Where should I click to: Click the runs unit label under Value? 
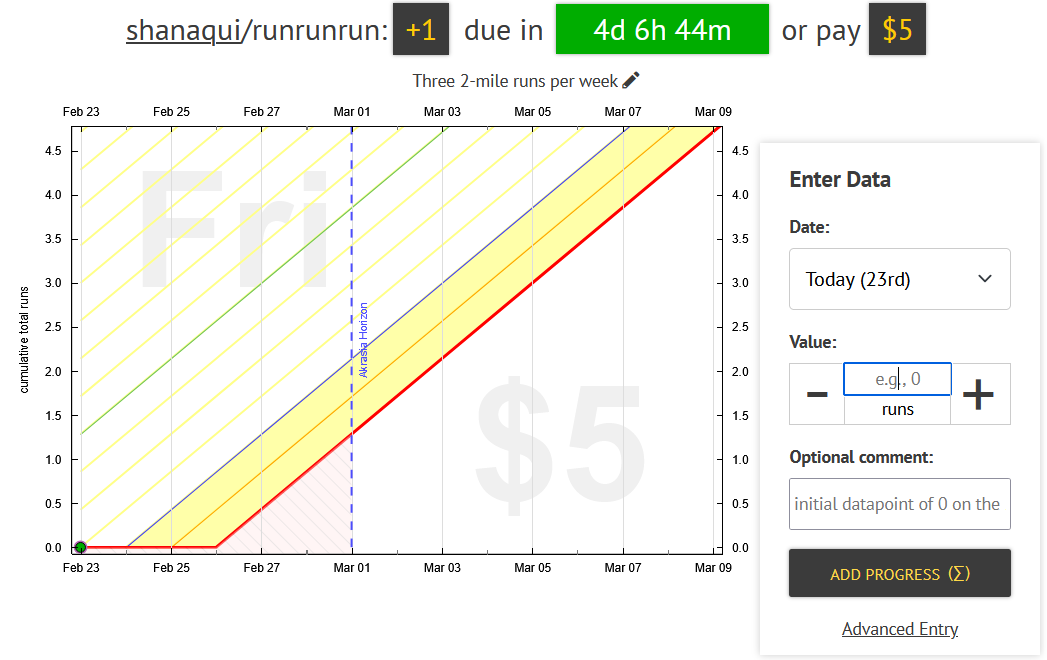click(897, 409)
